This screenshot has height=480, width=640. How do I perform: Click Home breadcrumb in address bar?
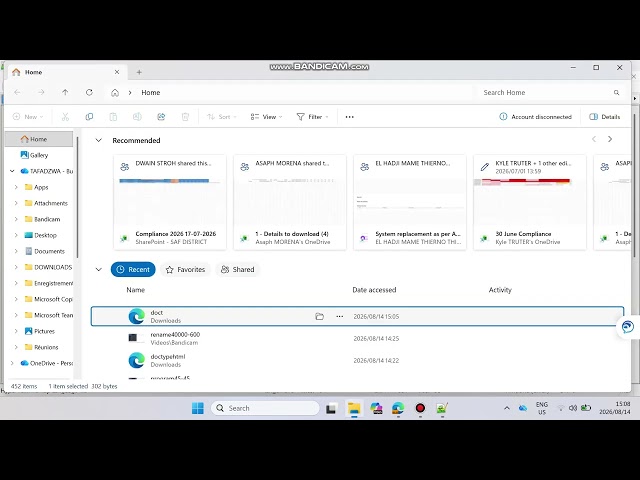coord(151,93)
